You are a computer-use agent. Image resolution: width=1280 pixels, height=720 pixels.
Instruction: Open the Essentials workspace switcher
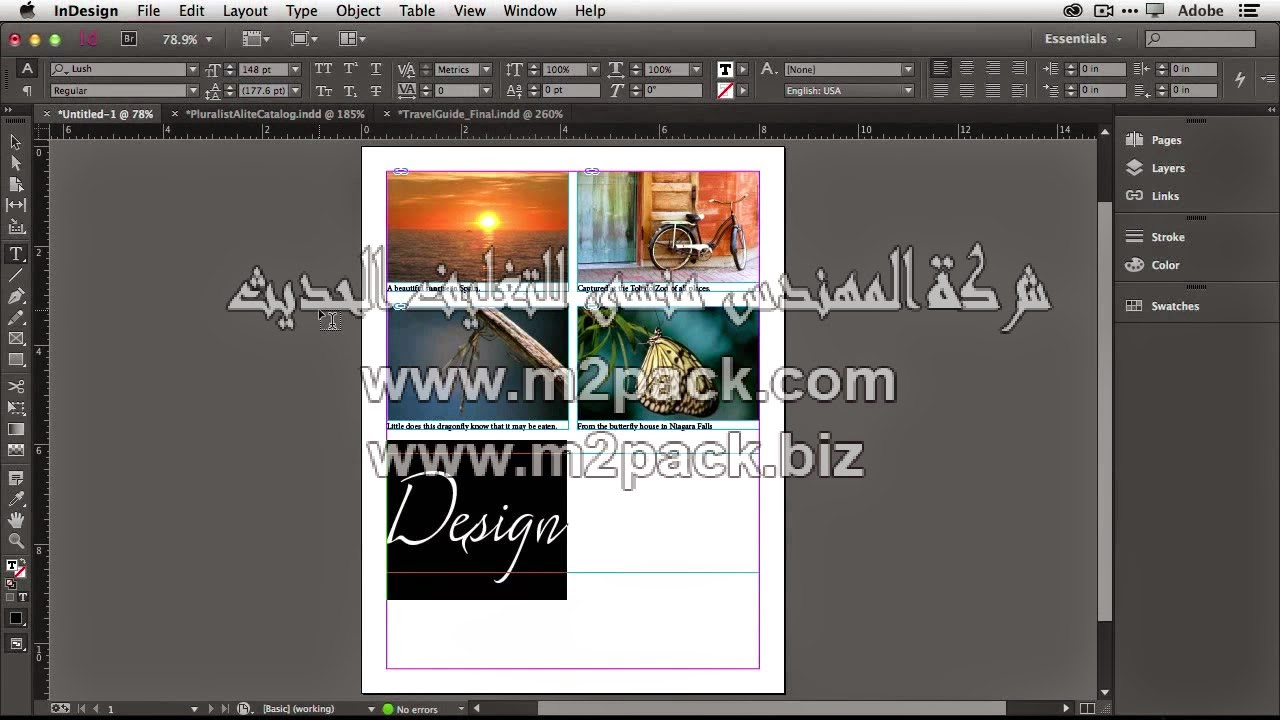point(1083,39)
